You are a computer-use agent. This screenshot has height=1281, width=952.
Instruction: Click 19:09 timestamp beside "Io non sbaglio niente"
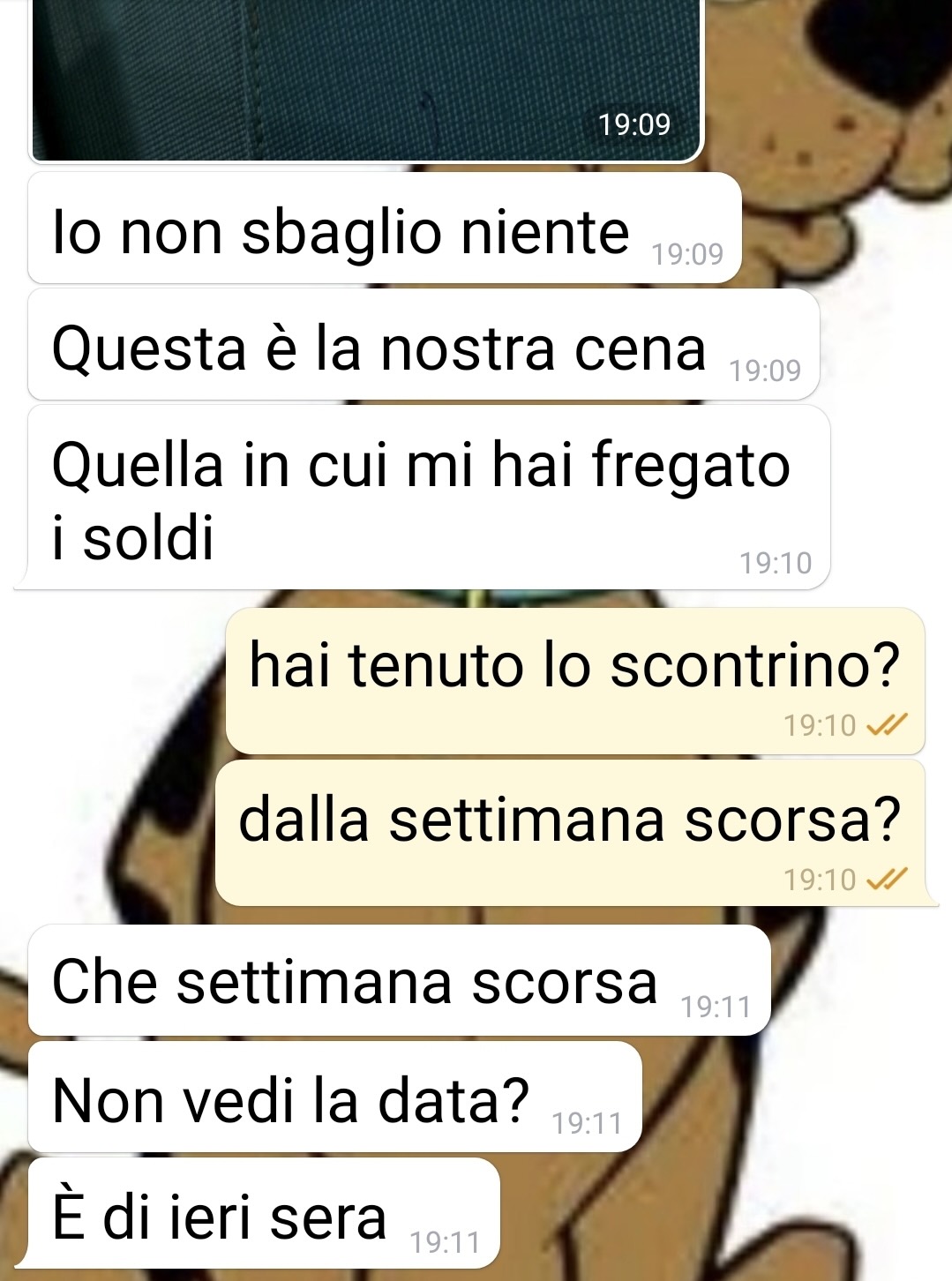(x=687, y=254)
